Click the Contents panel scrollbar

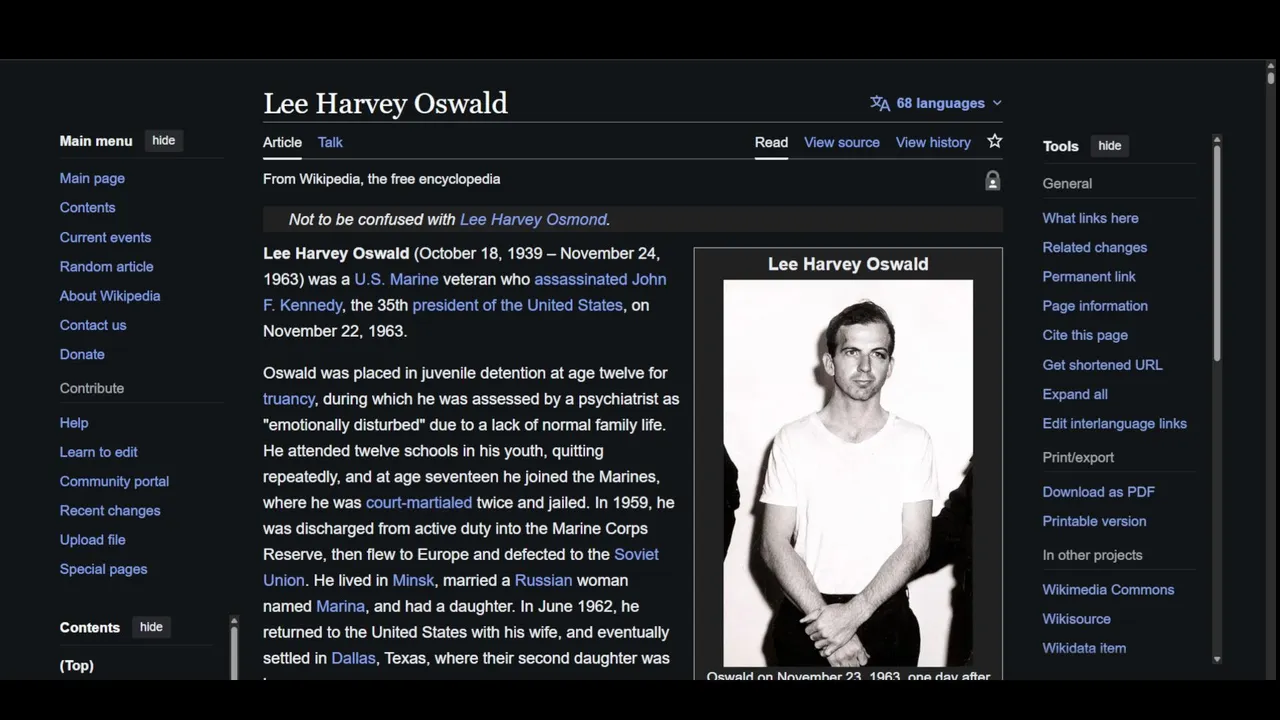pos(234,652)
